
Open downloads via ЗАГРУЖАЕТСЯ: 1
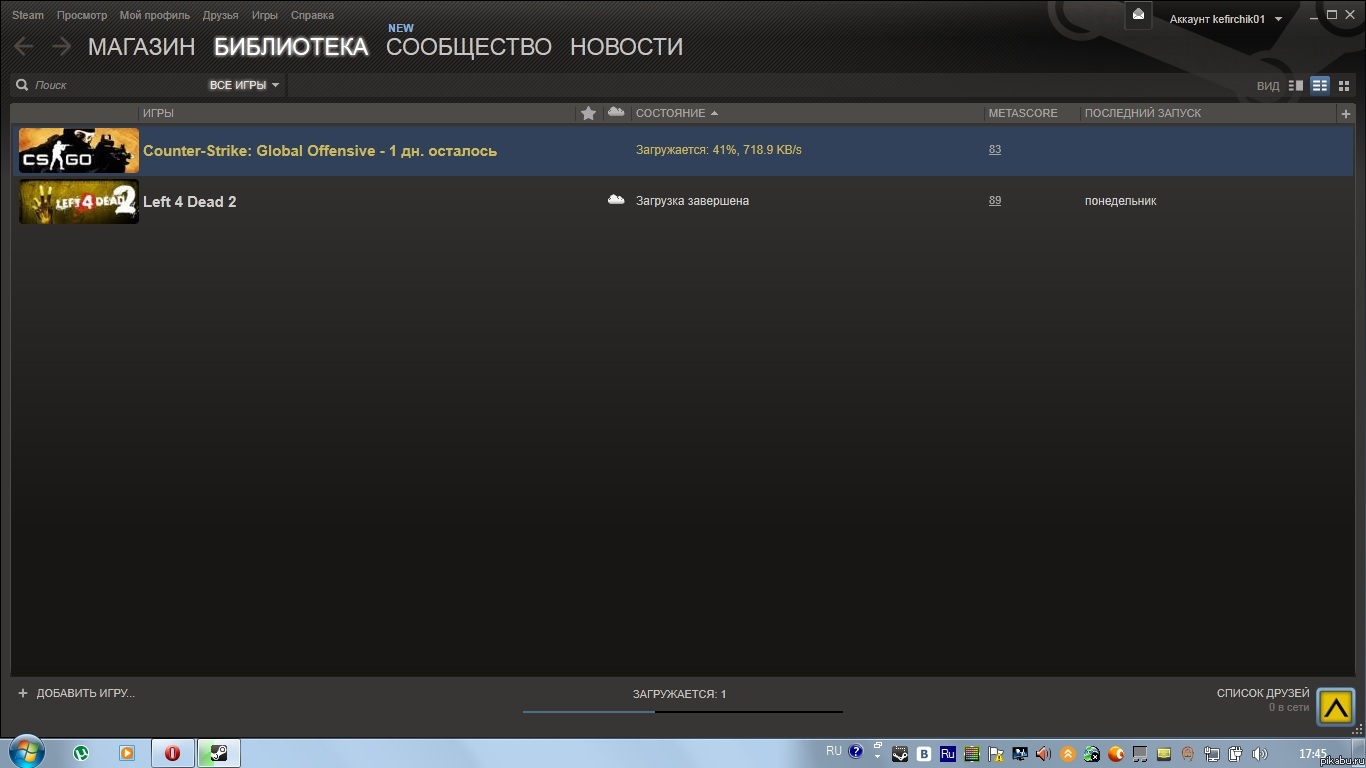[680, 694]
